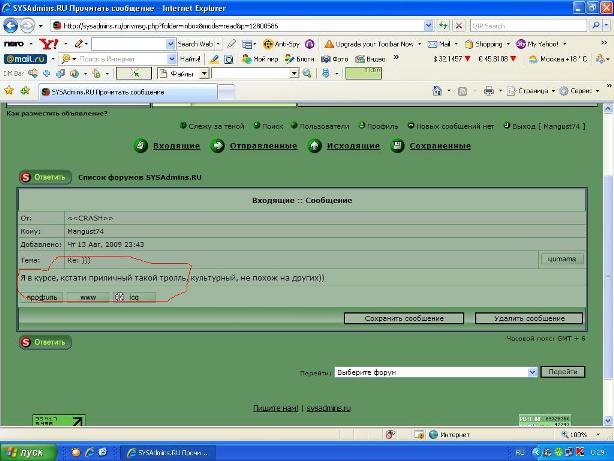Open Входящие folder icon
Viewport: 614px width, 461px height.
click(141, 146)
